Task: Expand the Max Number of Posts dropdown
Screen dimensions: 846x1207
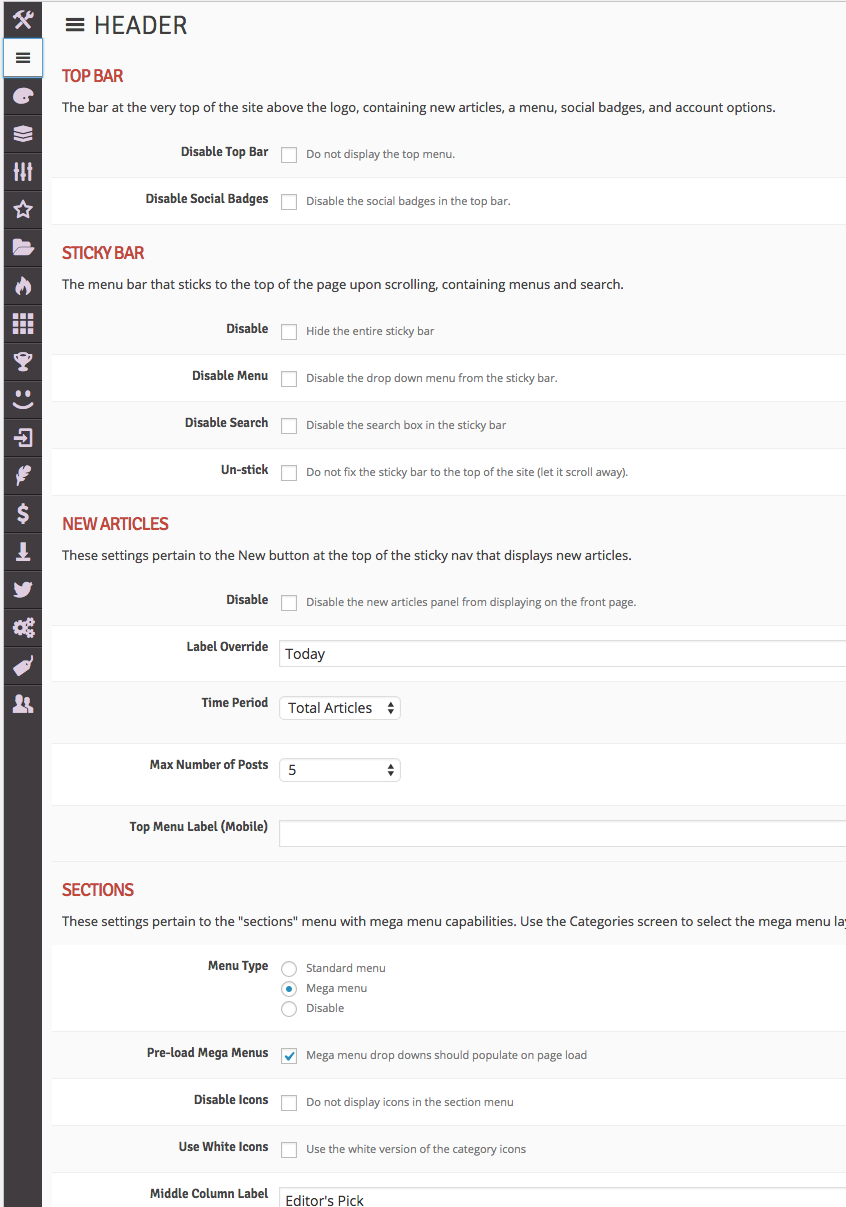Action: tap(340, 770)
